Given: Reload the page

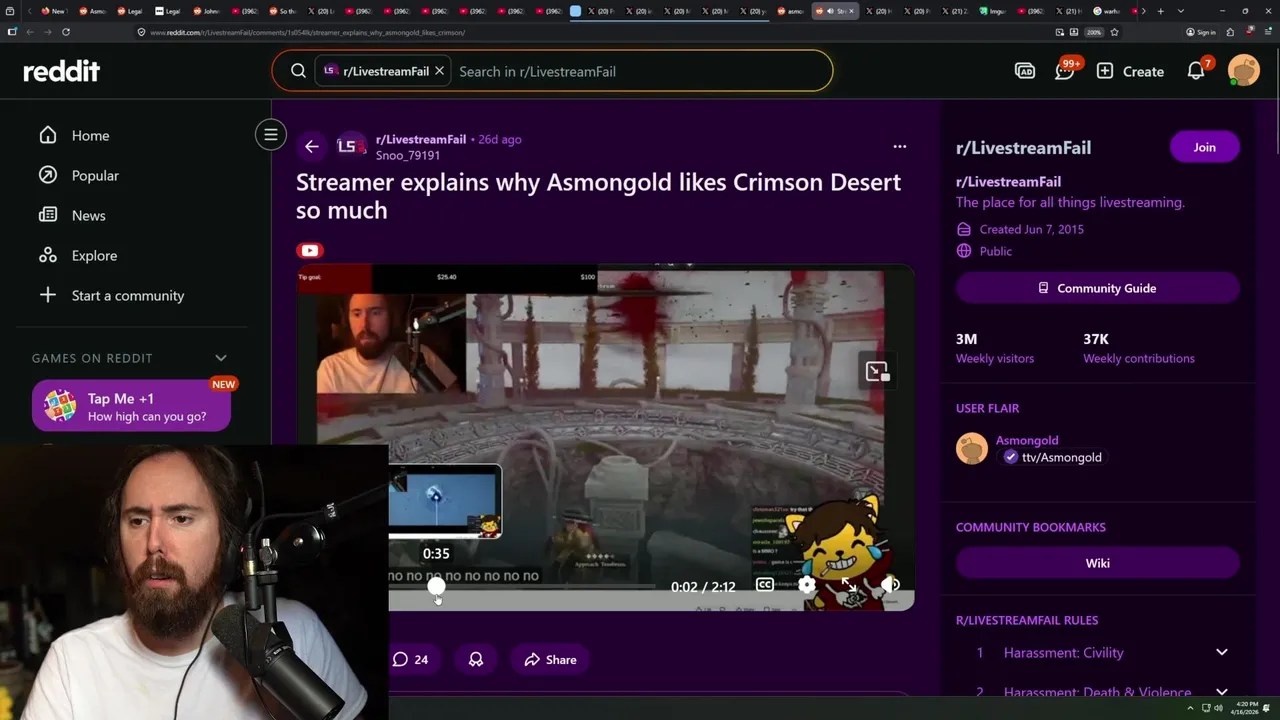Looking at the screenshot, I should click(x=66, y=32).
